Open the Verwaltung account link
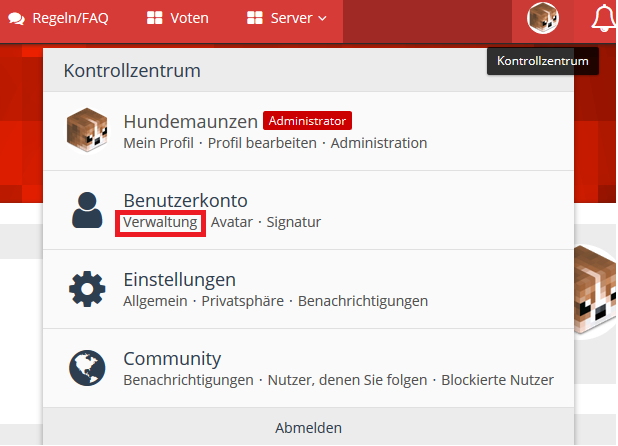This screenshot has height=446, width=618. (x=160, y=222)
